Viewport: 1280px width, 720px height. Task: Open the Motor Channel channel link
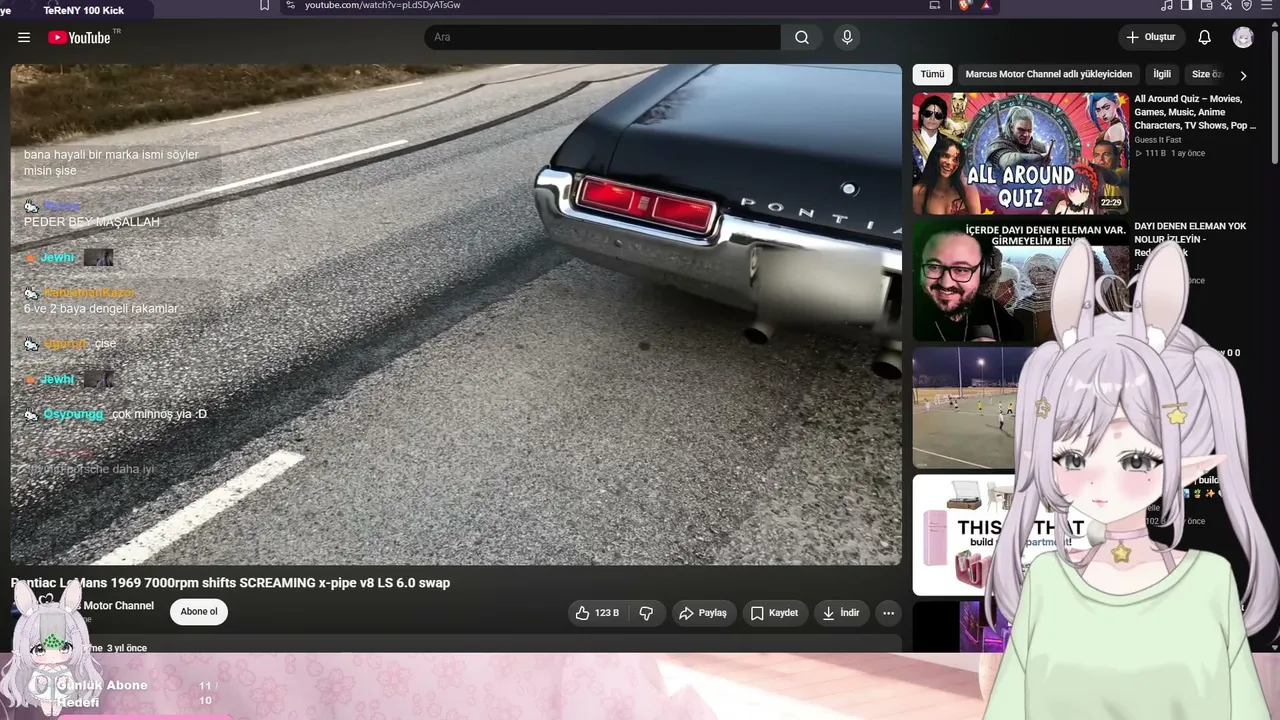118,606
